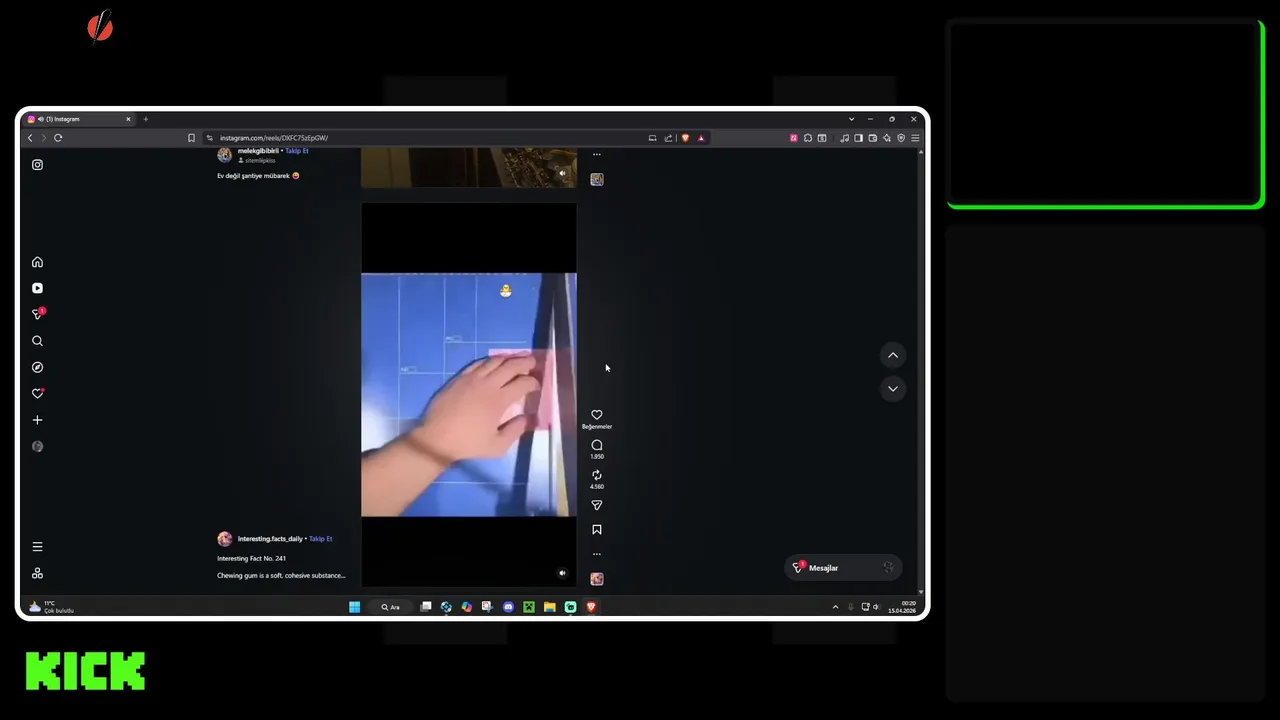
Task: Save the reel with bookmark icon
Action: 597,530
